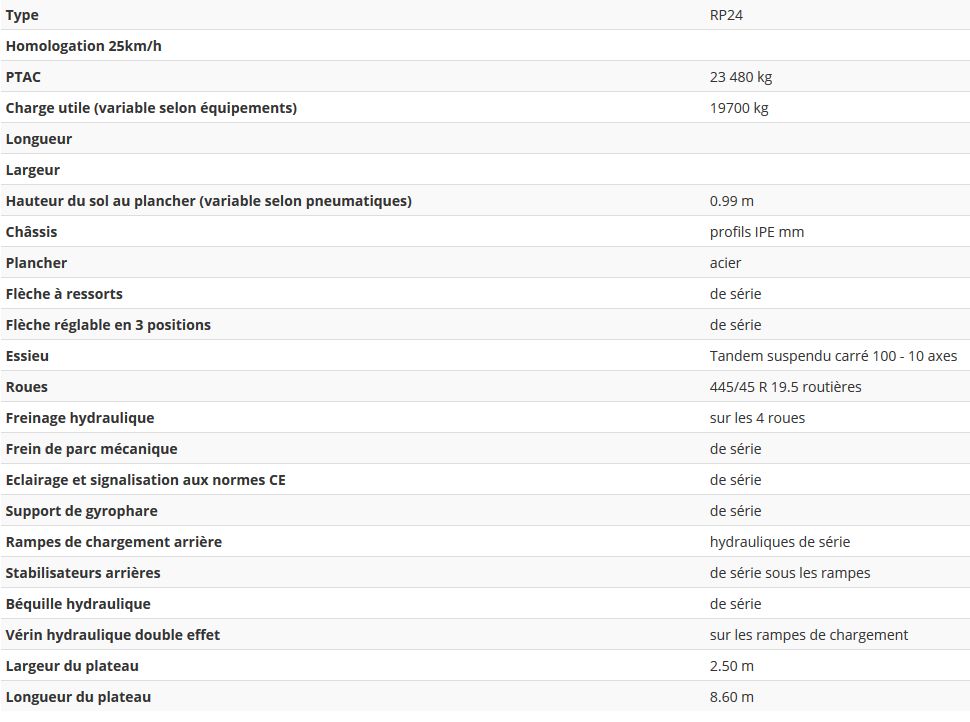The height and width of the screenshot is (722, 970).
Task: Click the 445/45 R 19.5 routières value
Action: coord(785,387)
